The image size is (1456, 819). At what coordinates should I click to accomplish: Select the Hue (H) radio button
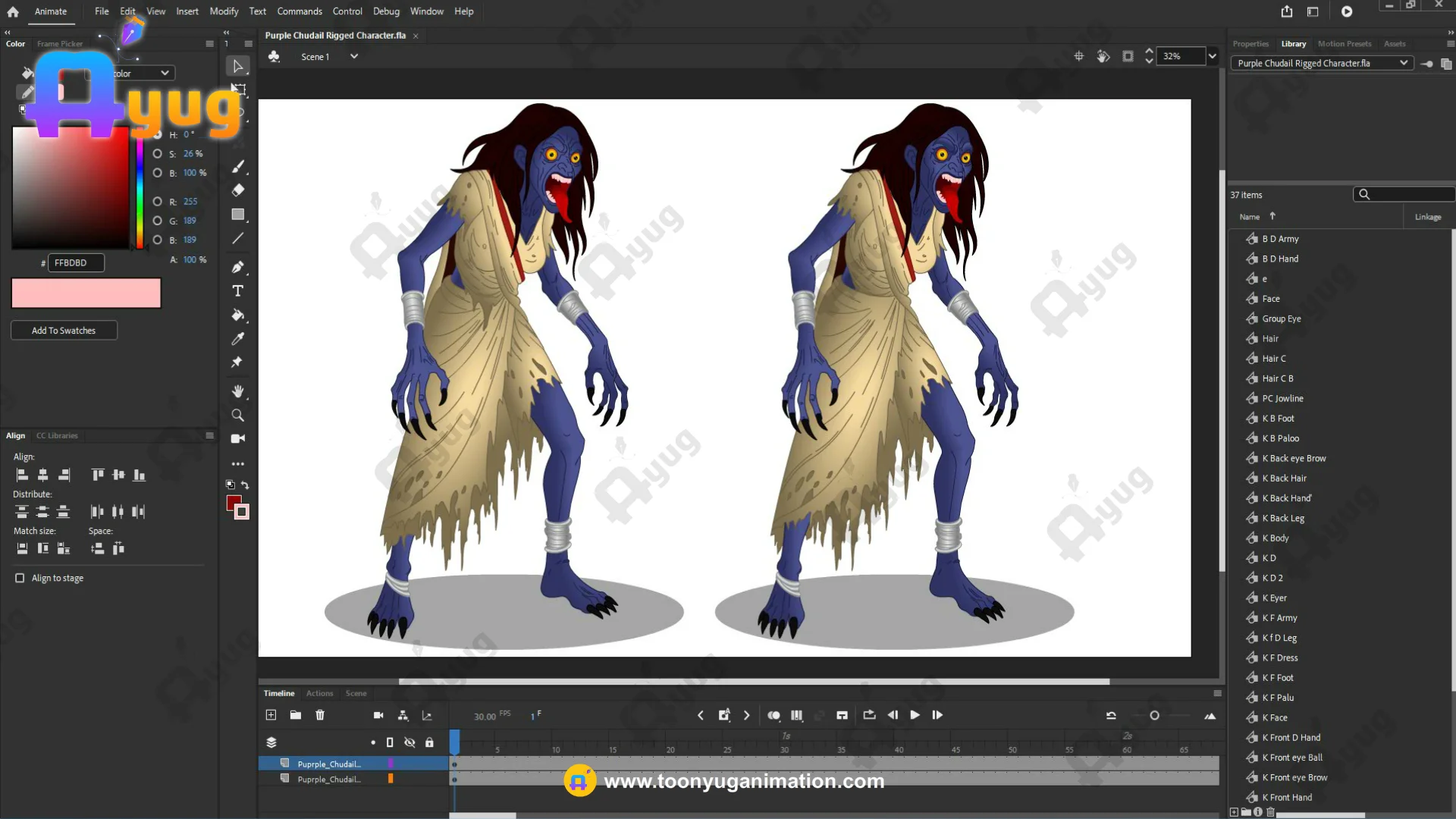(x=158, y=134)
